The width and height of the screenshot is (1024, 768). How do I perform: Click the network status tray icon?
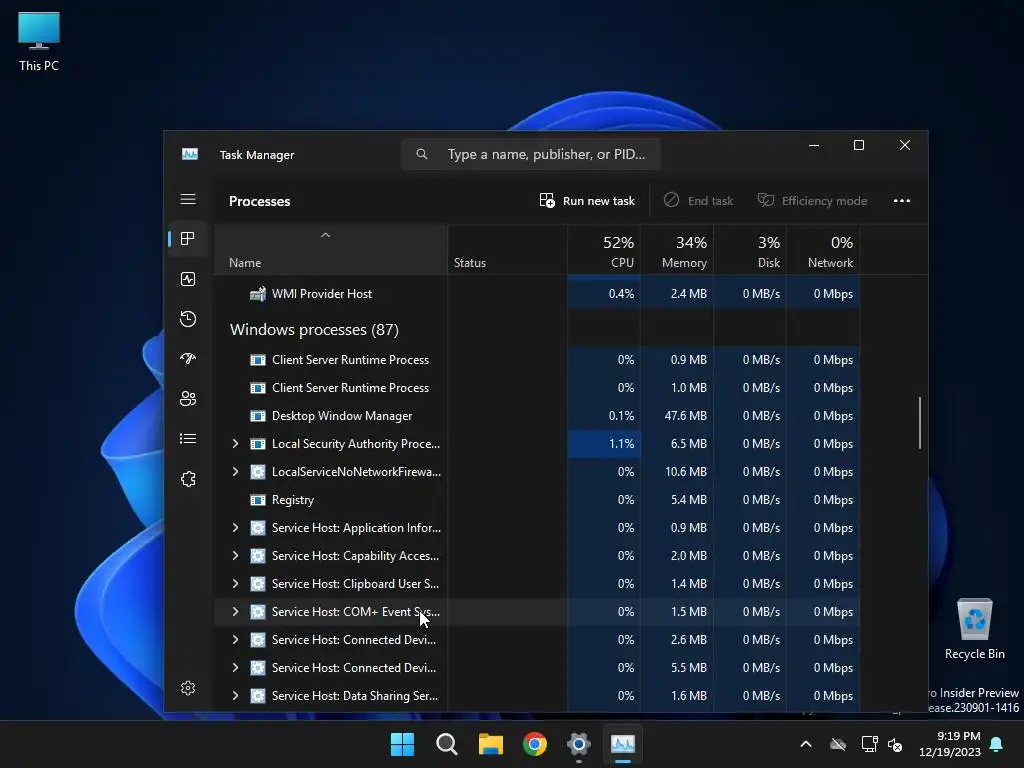pyautogui.click(x=869, y=744)
